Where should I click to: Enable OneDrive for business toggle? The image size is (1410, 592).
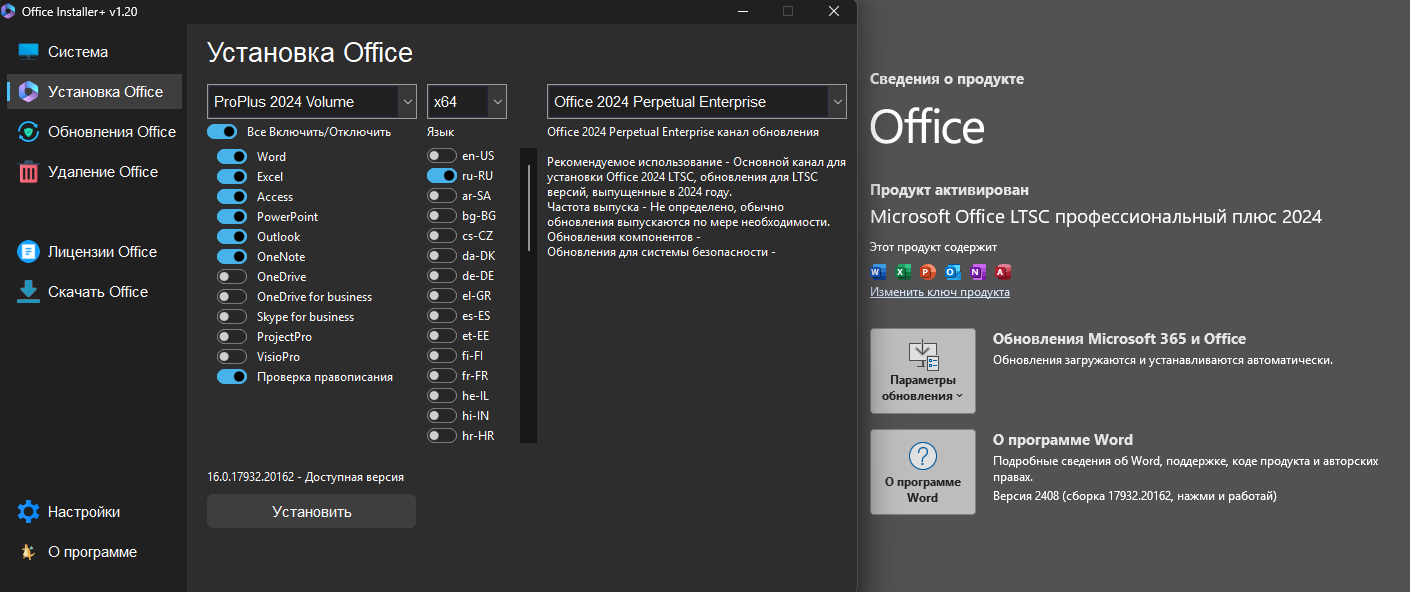(232, 297)
